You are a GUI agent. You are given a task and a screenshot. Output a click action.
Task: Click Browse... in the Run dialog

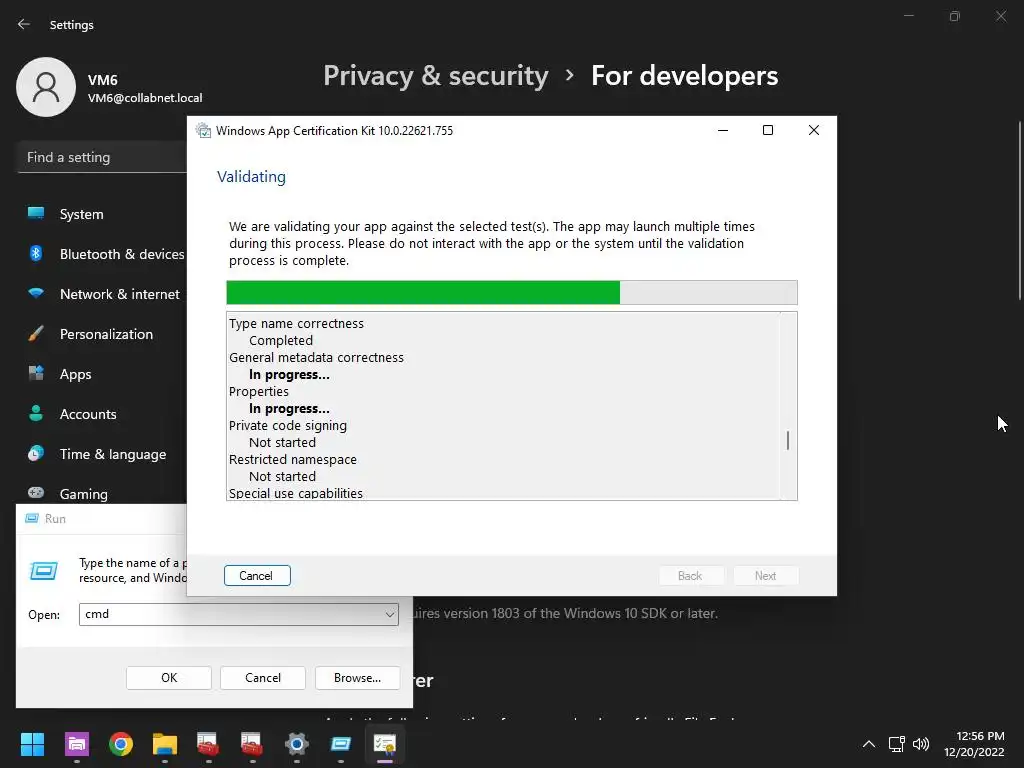[357, 678]
